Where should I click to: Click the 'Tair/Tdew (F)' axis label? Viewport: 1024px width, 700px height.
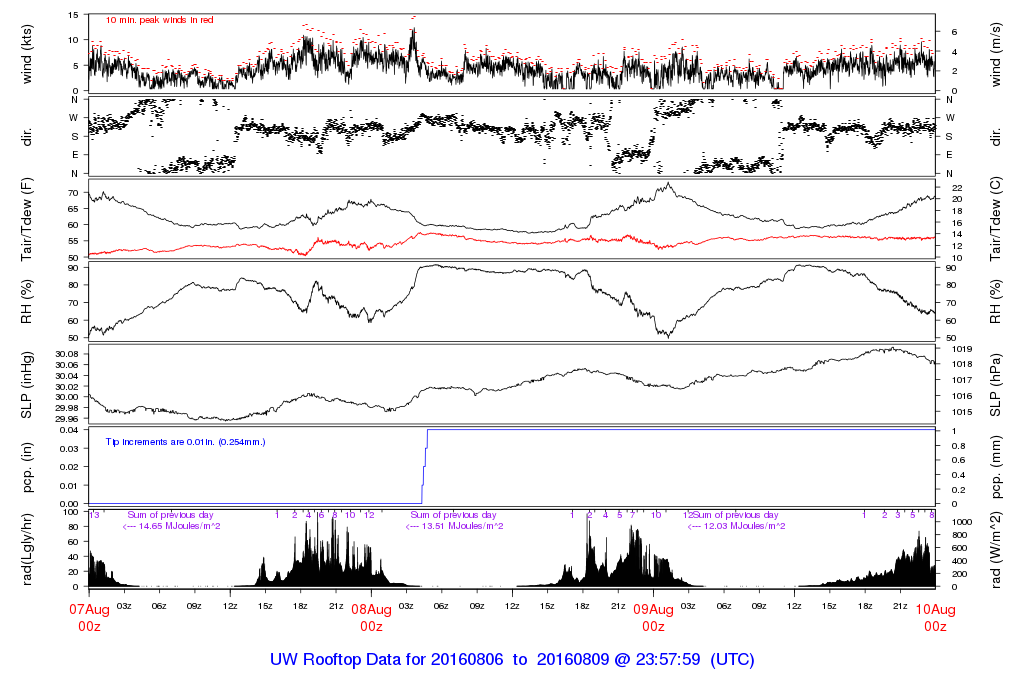point(27,220)
